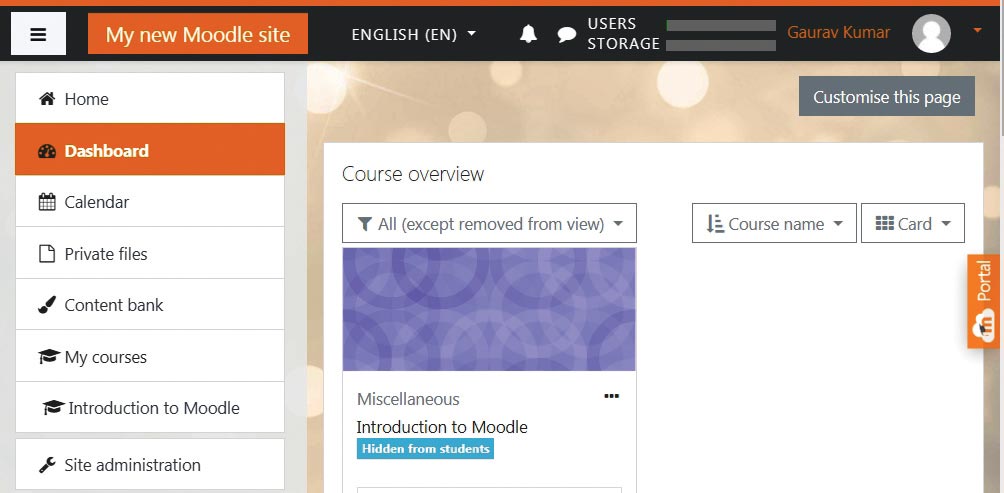The width and height of the screenshot is (1004, 493).
Task: Open Calendar from the side navigation
Action: (x=150, y=202)
